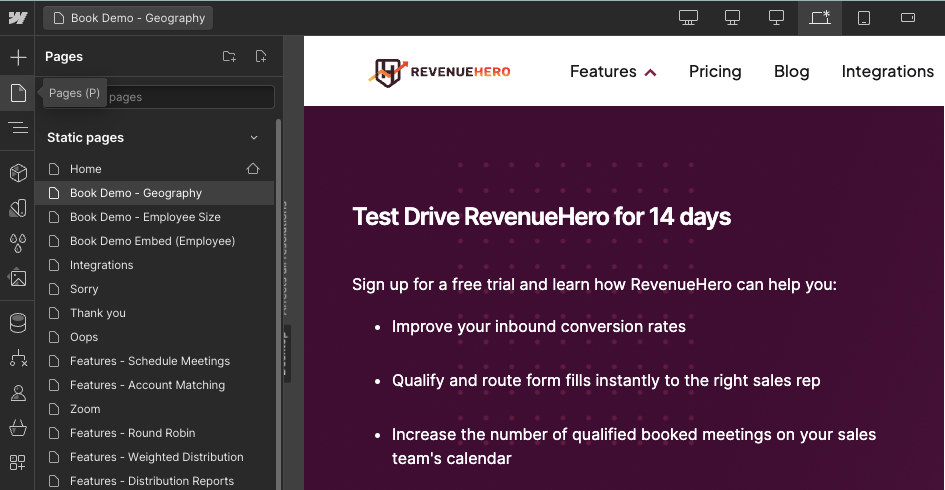This screenshot has height=490, width=945.
Task: Open the Oops page
Action: (154, 338)
